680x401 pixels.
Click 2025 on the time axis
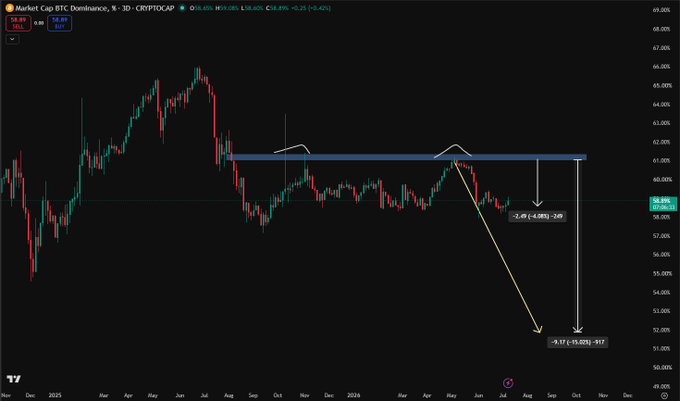coord(55,395)
